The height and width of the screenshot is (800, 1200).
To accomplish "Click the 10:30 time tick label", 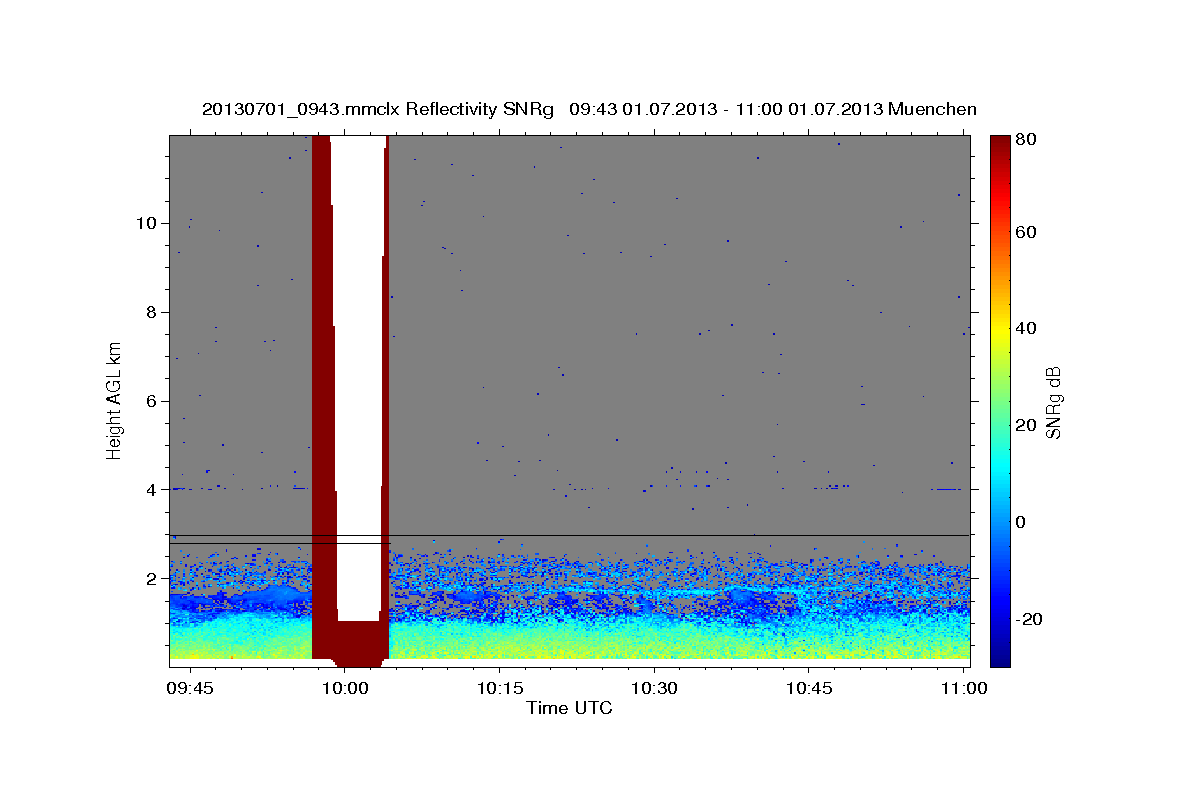I will (655, 688).
